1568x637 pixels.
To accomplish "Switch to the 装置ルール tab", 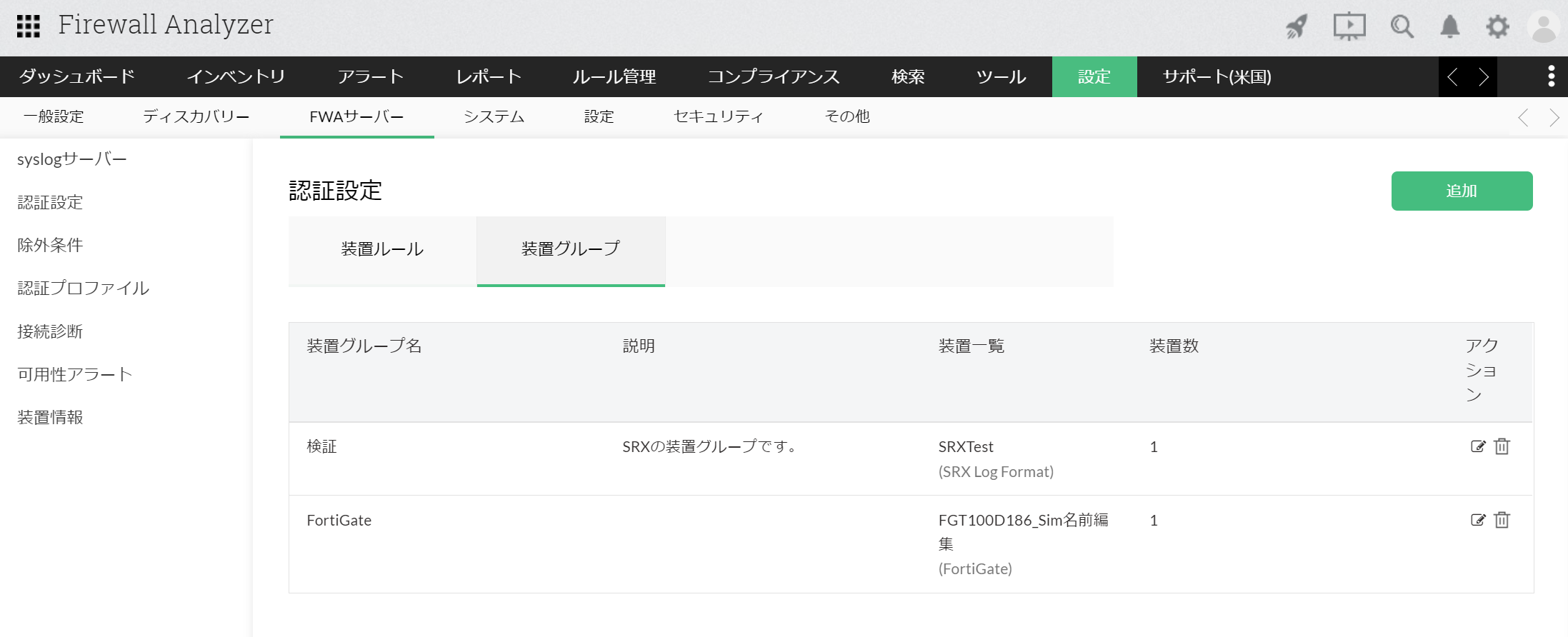I will 382,249.
